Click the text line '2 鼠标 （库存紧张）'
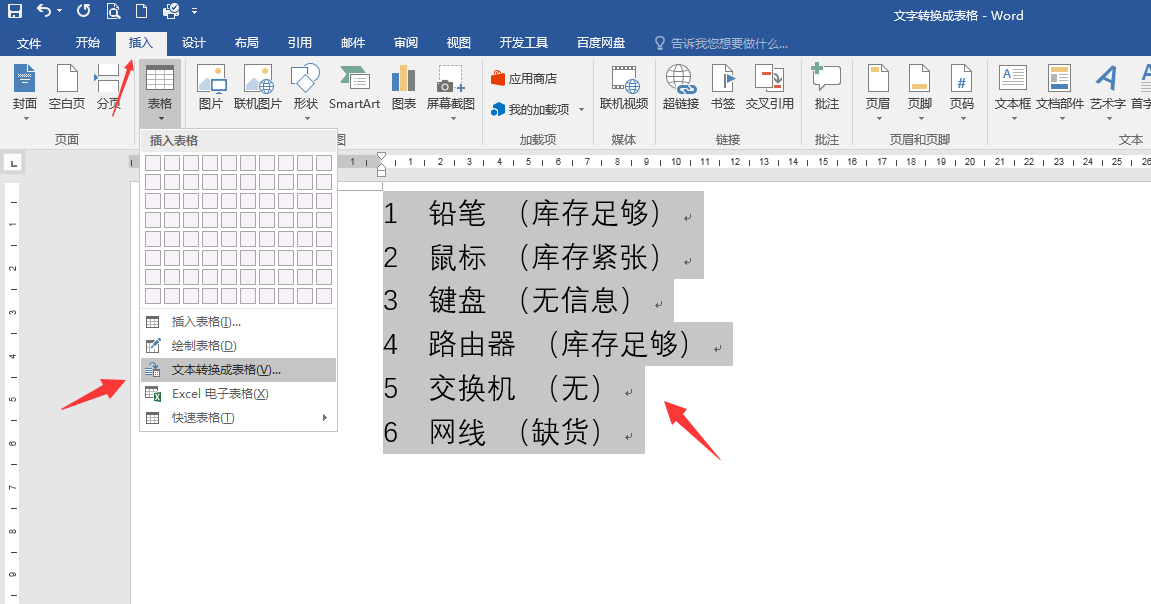The width and height of the screenshot is (1151, 604). click(x=543, y=257)
